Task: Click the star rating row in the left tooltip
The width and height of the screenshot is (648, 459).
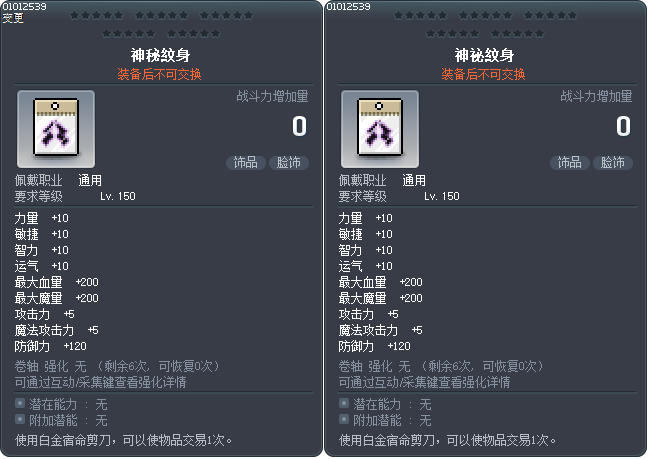Action: (160, 24)
